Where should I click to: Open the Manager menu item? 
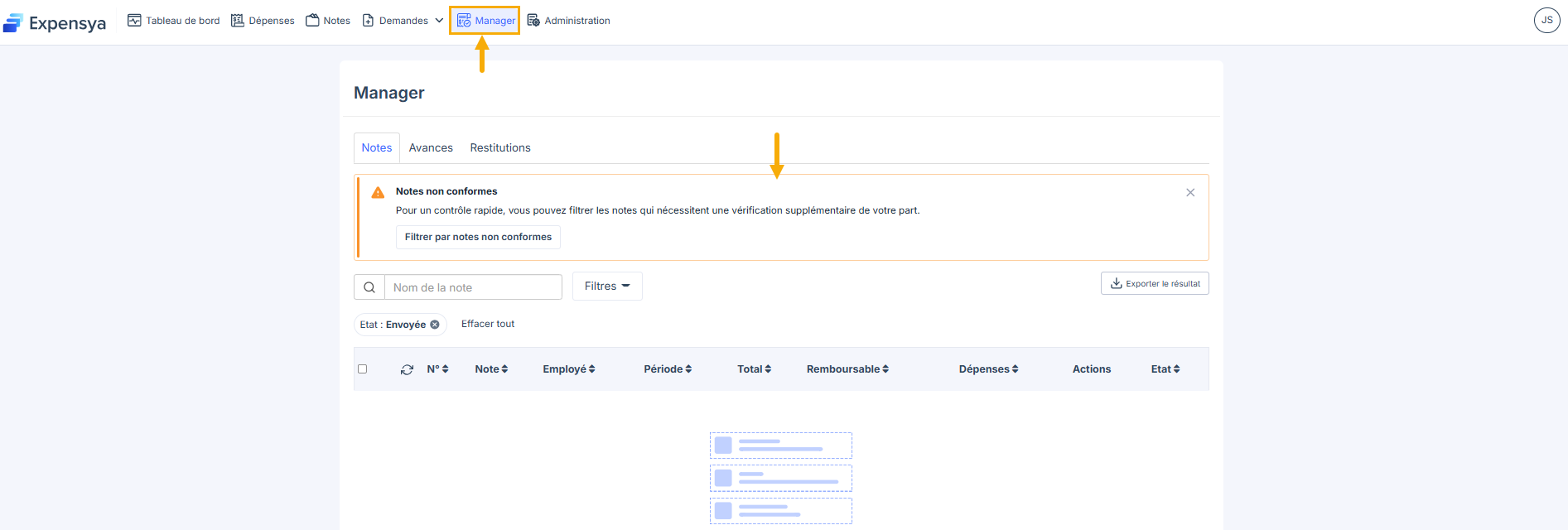tap(485, 21)
